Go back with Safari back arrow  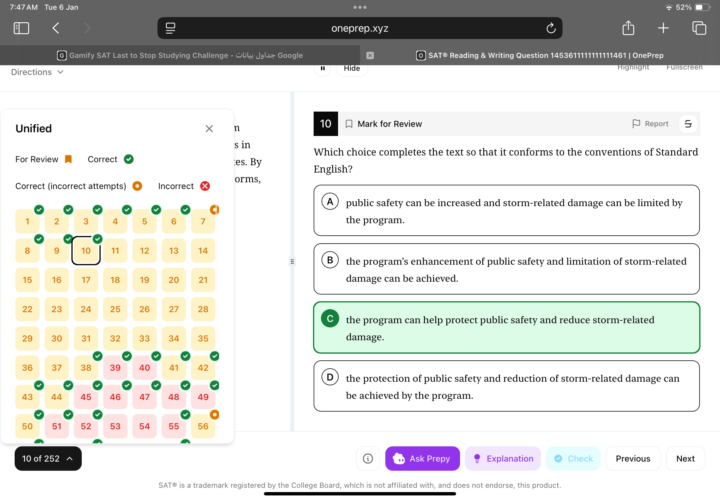click(55, 28)
